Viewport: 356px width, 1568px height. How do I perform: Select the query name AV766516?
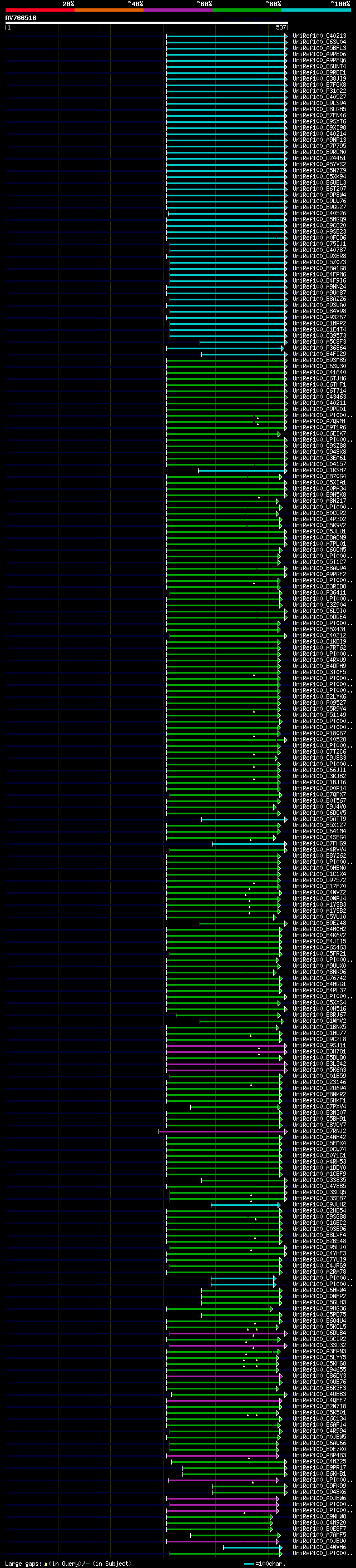click(21, 18)
